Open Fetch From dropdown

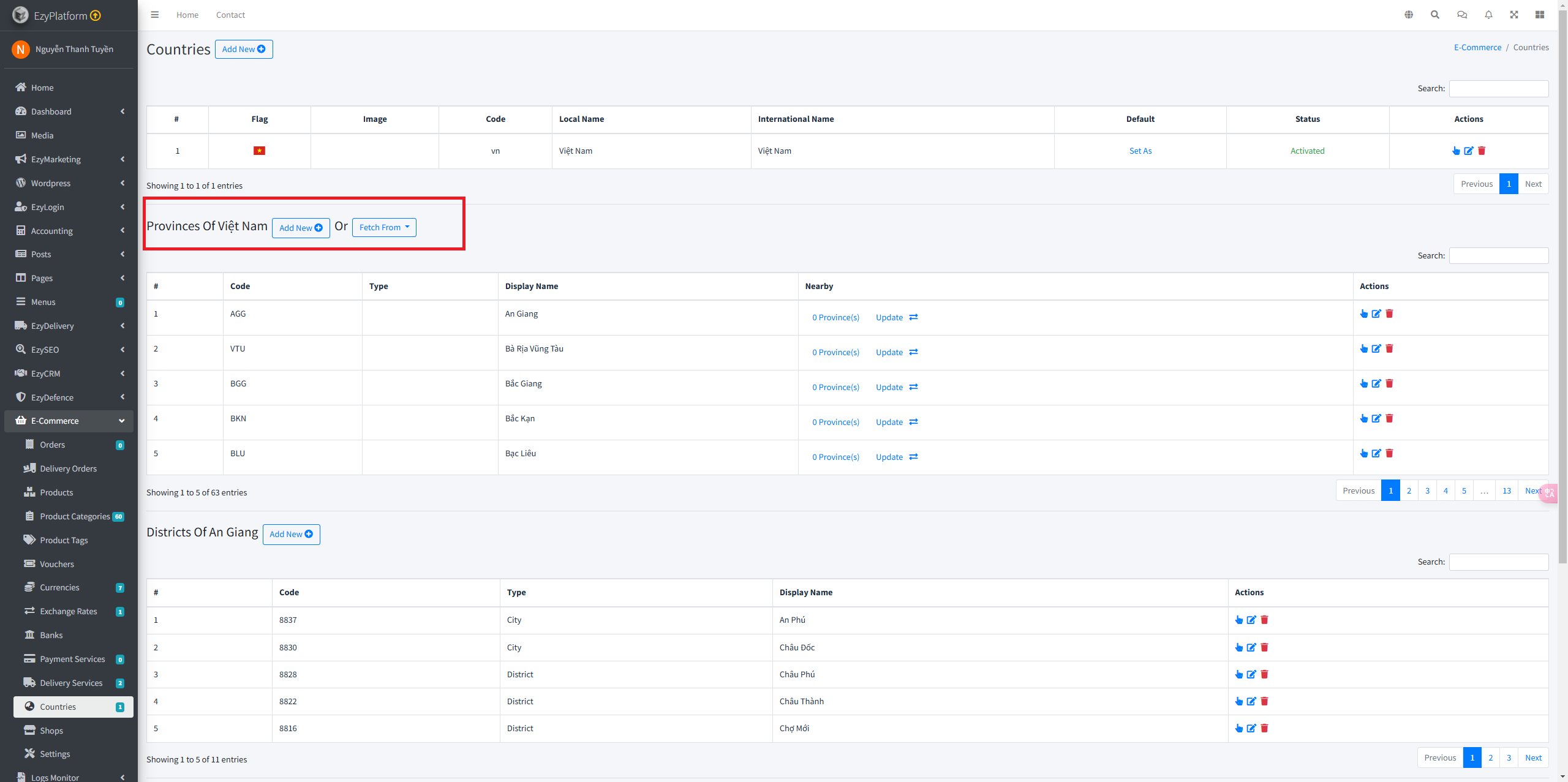coord(384,227)
